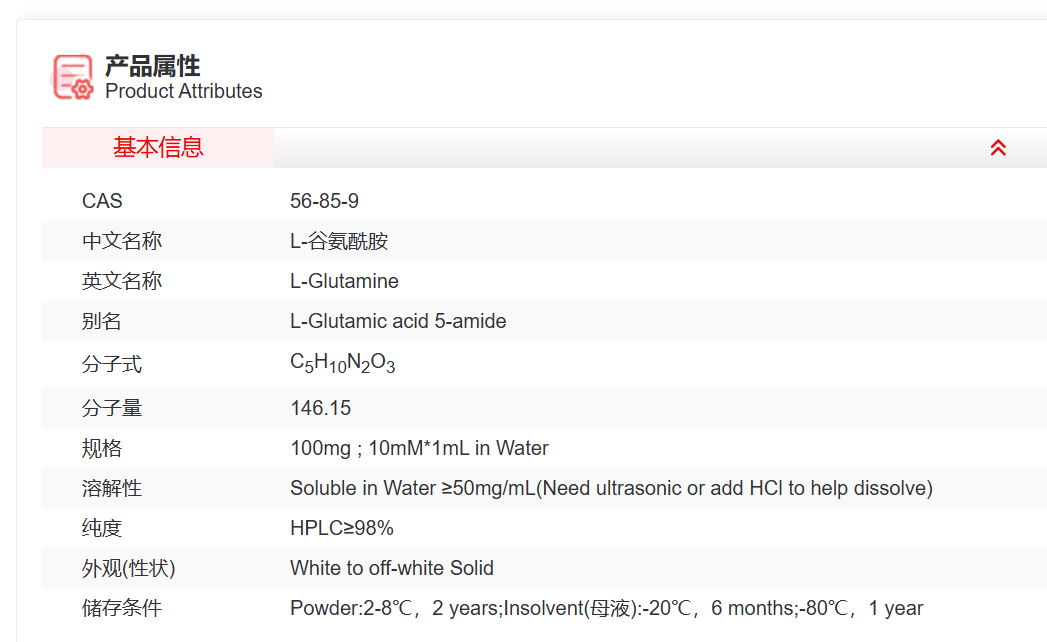
Task: Click the White to off-white Solid appearance
Action: point(391,568)
